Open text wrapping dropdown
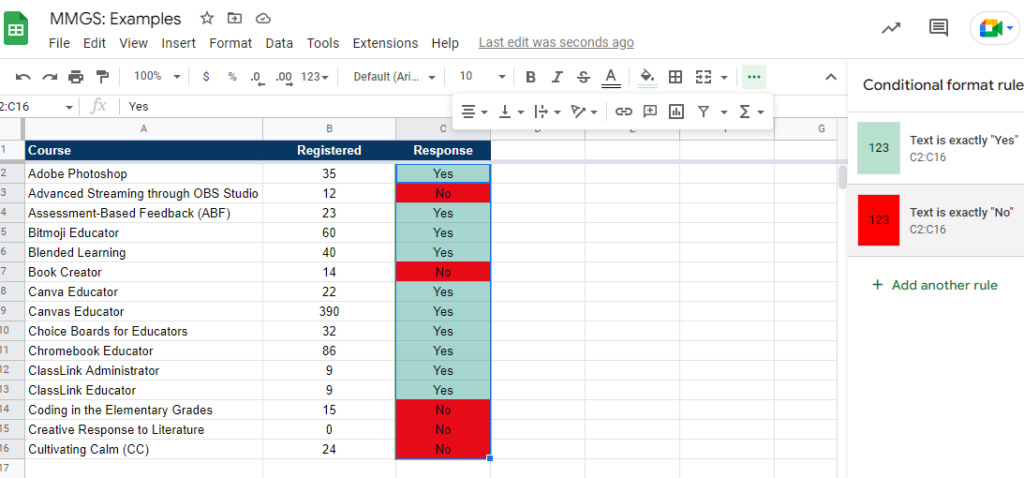Screen dimensions: 1024x478 (x=547, y=112)
